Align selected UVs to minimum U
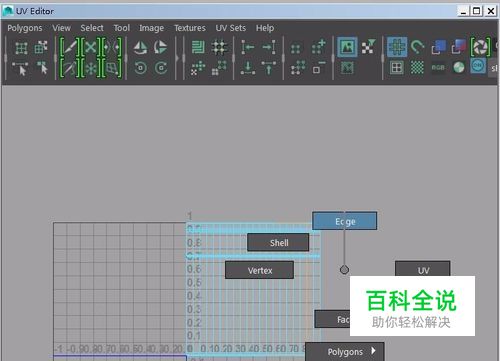 [x=248, y=47]
